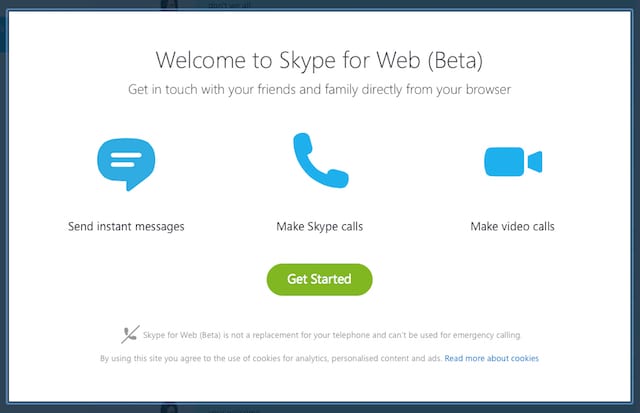This screenshot has width=640, height=413.
Task: Click the blue video camera icon
Action: [512, 162]
